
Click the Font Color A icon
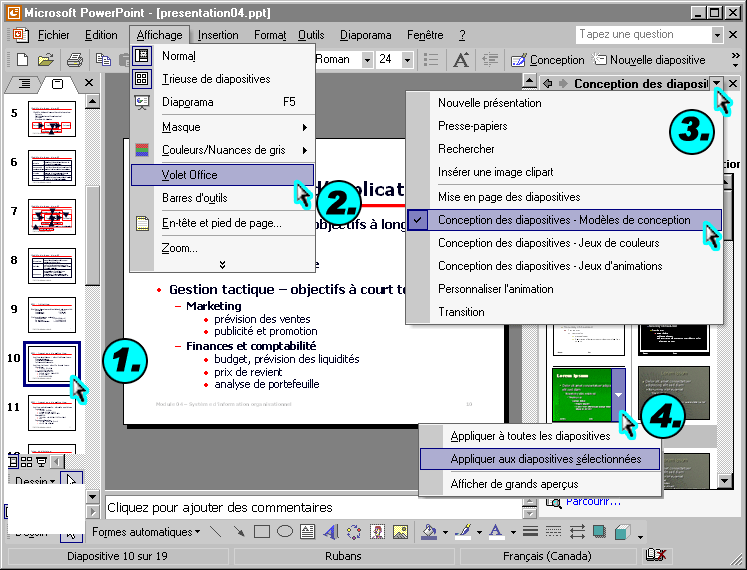[496, 532]
